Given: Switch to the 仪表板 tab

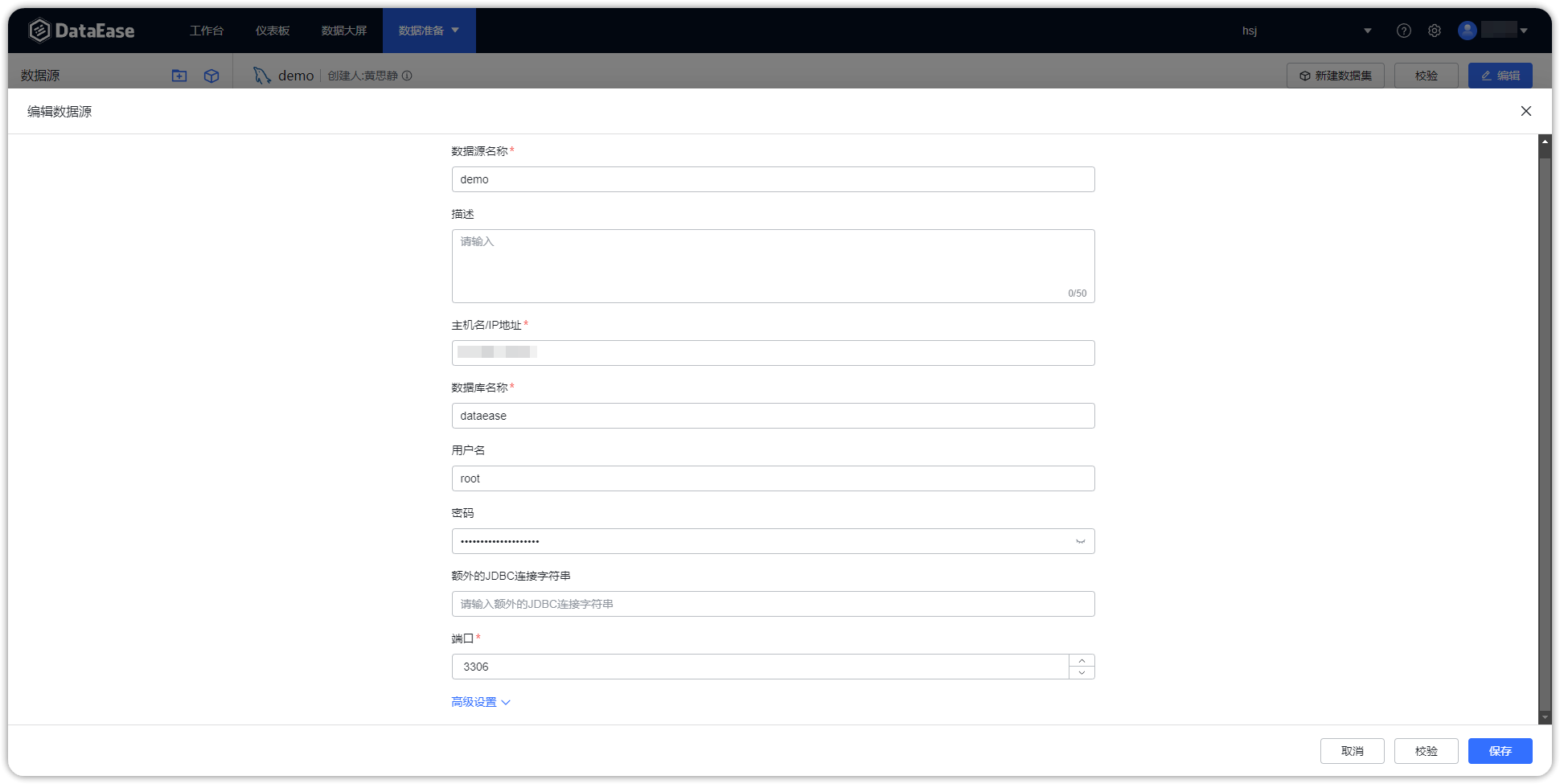Looking at the screenshot, I should coord(271,30).
